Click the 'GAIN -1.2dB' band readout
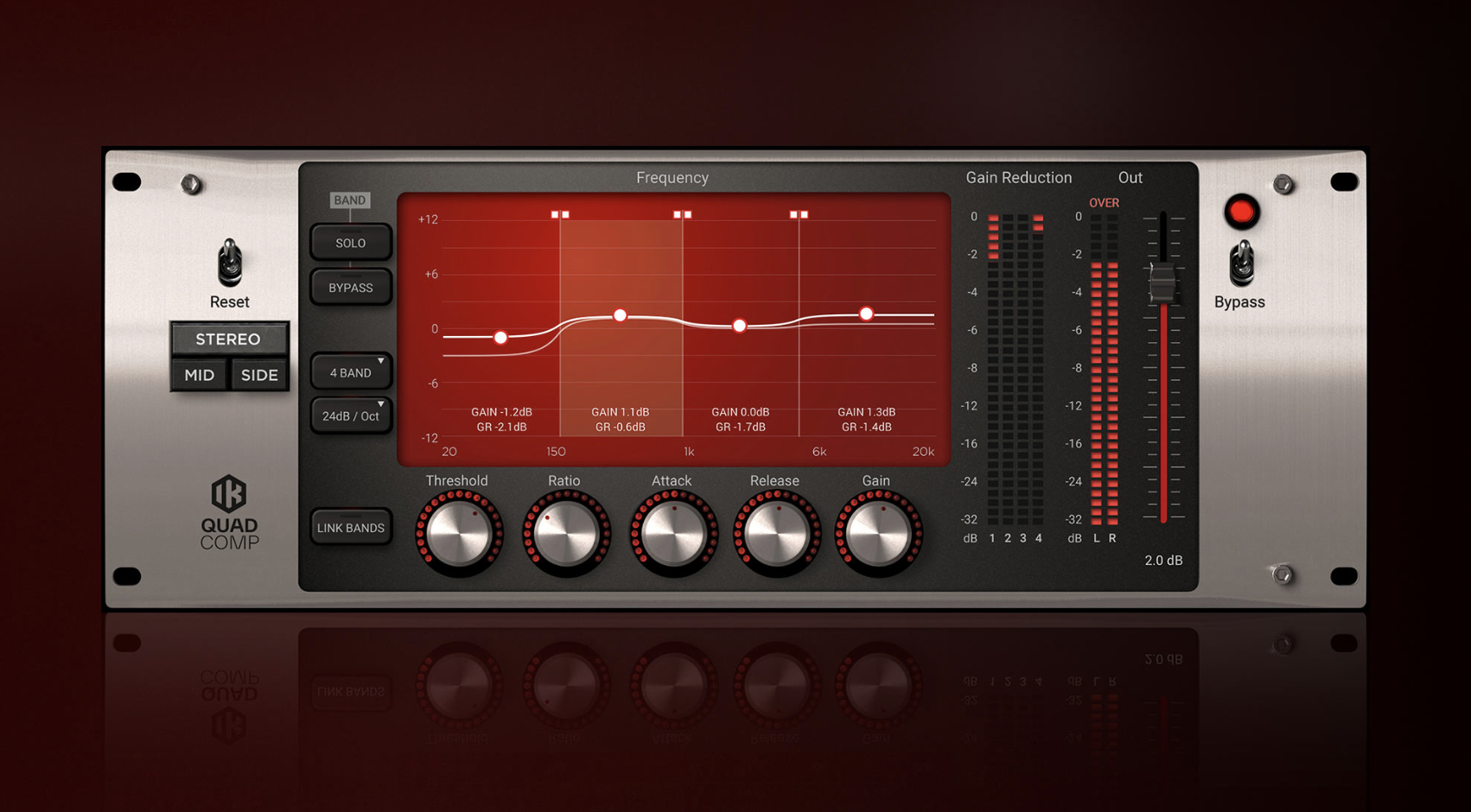 [x=501, y=412]
